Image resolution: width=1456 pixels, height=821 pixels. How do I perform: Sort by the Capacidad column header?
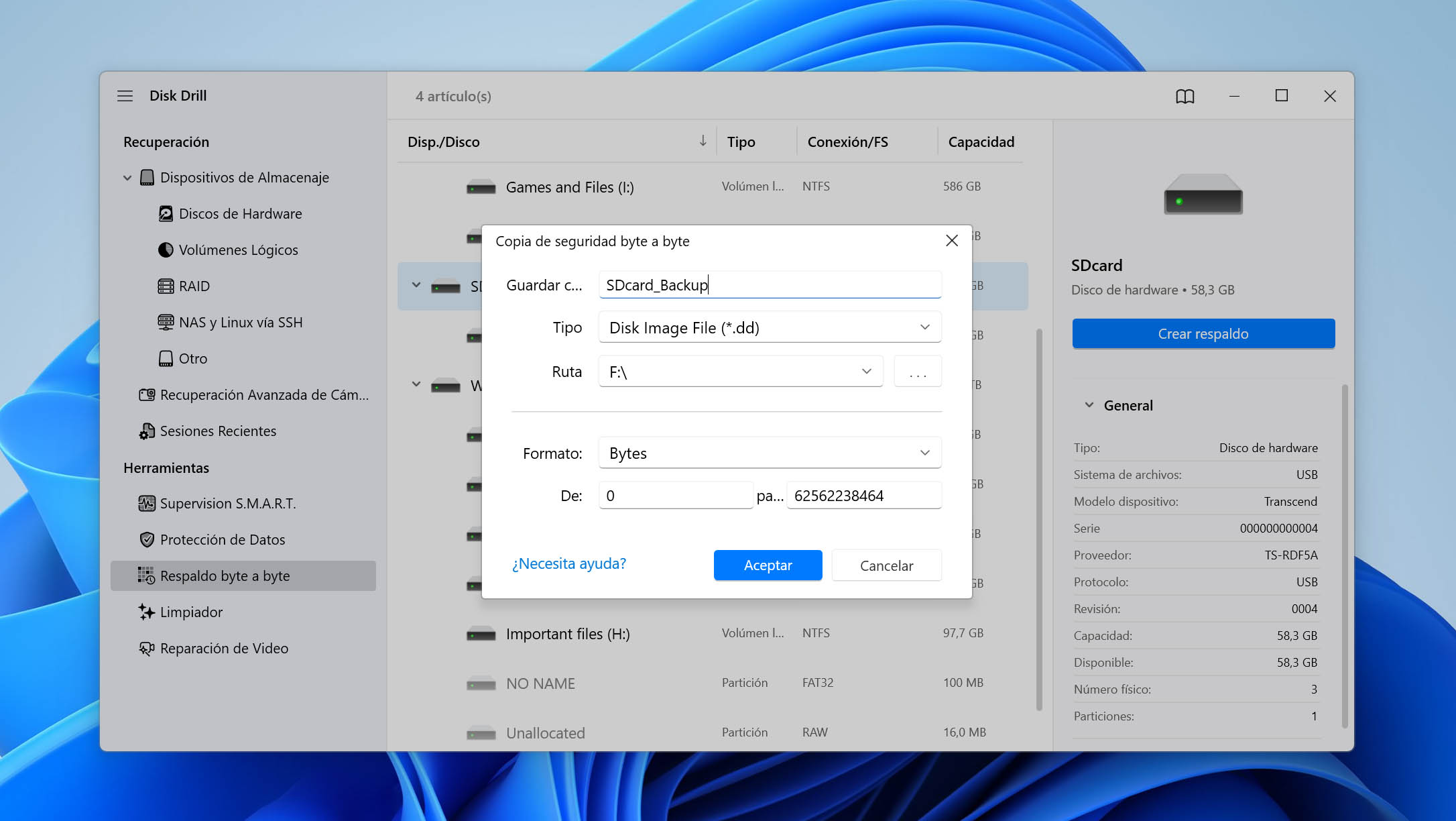coord(981,142)
